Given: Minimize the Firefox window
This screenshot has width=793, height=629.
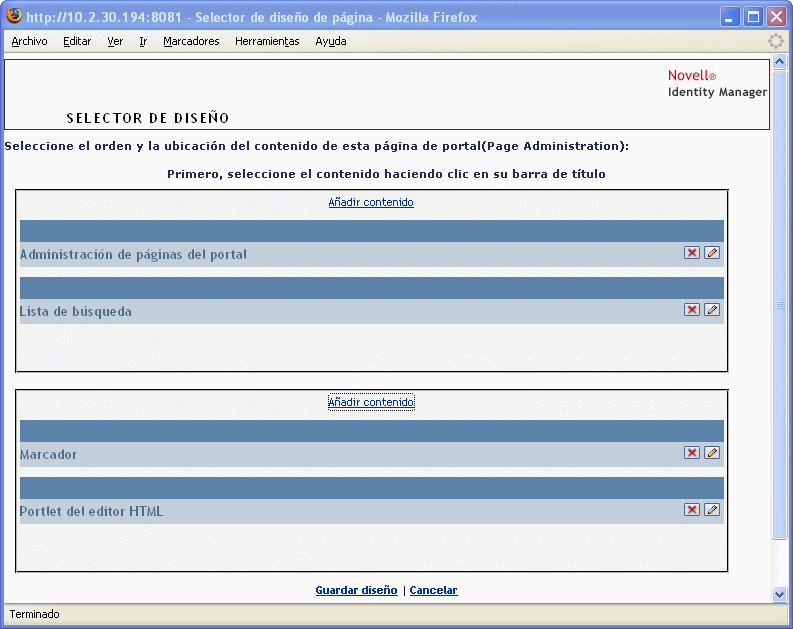Looking at the screenshot, I should (x=729, y=17).
